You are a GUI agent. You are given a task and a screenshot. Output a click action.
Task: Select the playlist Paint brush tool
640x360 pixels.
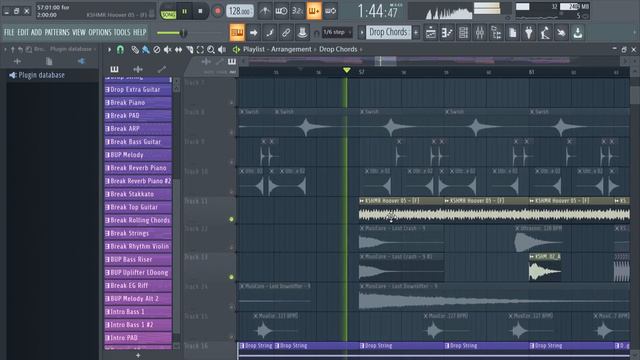tap(146, 49)
